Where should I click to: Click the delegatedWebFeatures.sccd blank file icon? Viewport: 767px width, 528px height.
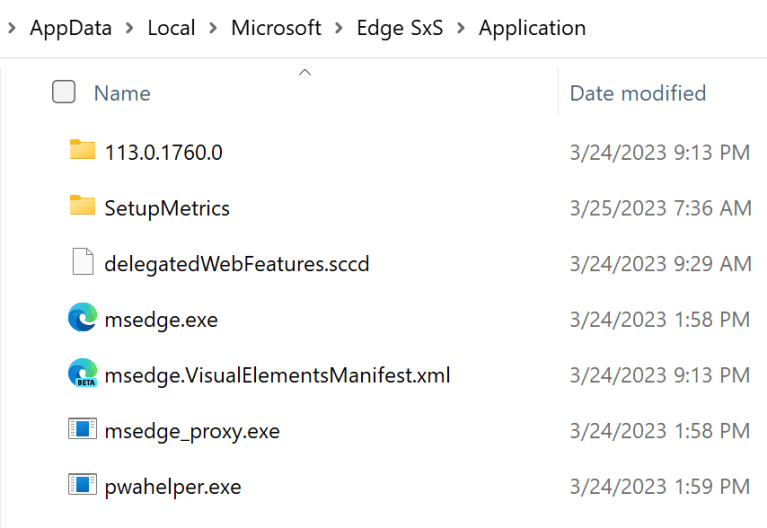coord(82,263)
